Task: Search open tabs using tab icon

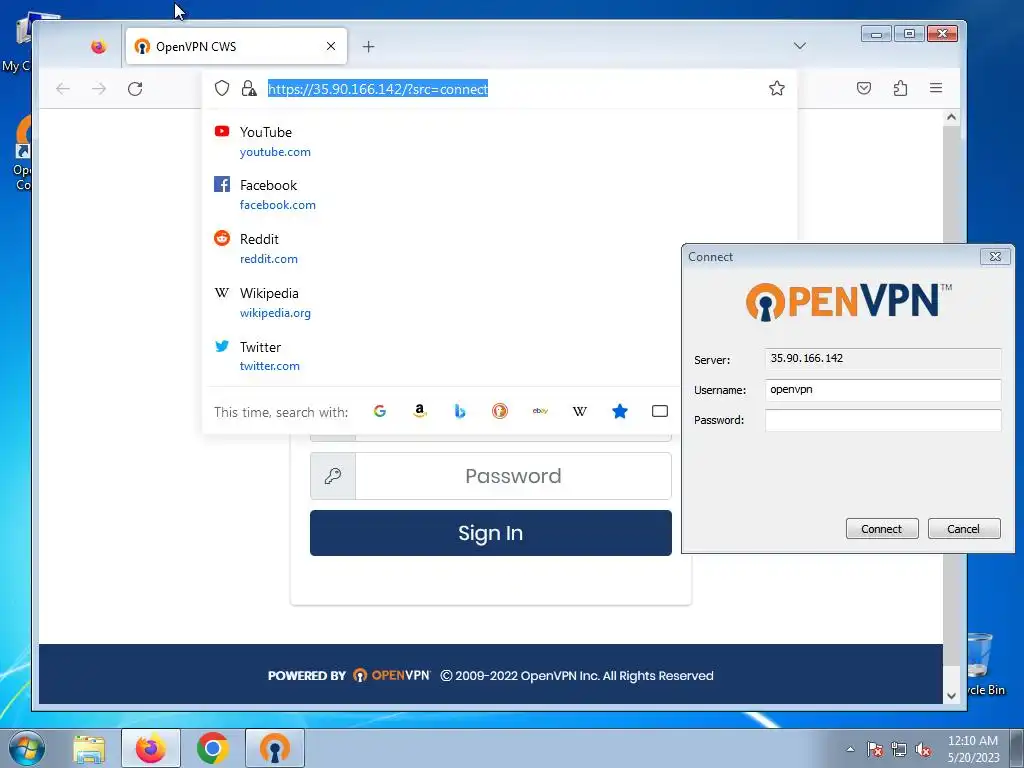Action: 660,411
